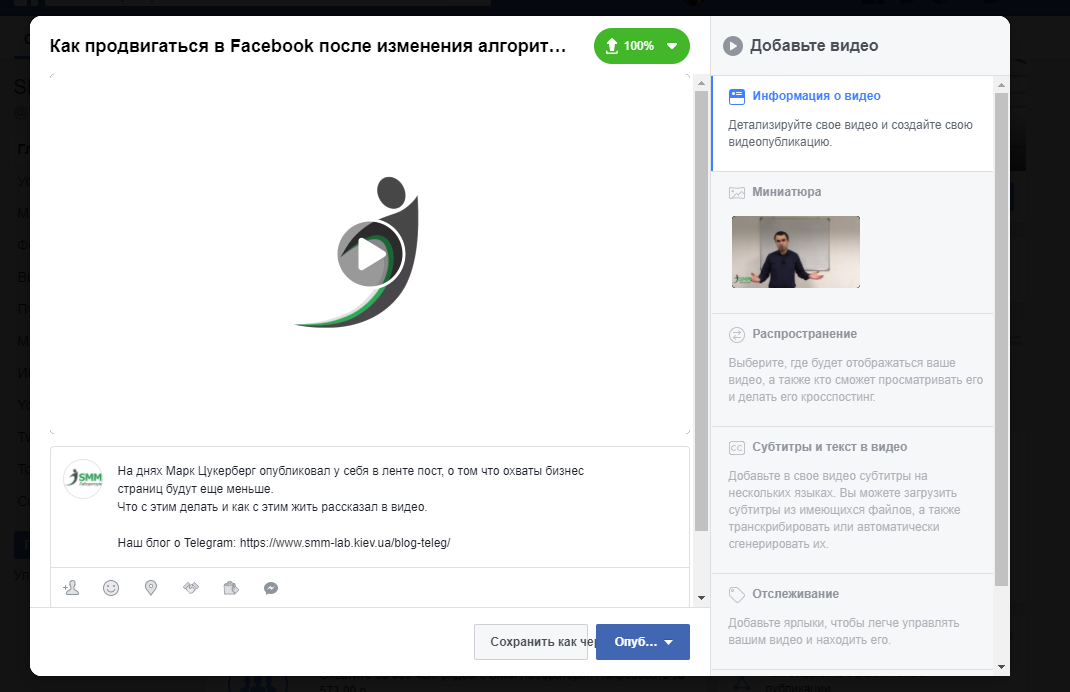Click the right sidebar scrollbar thumb
This screenshot has width=1070, height=692.
coord(1001,339)
